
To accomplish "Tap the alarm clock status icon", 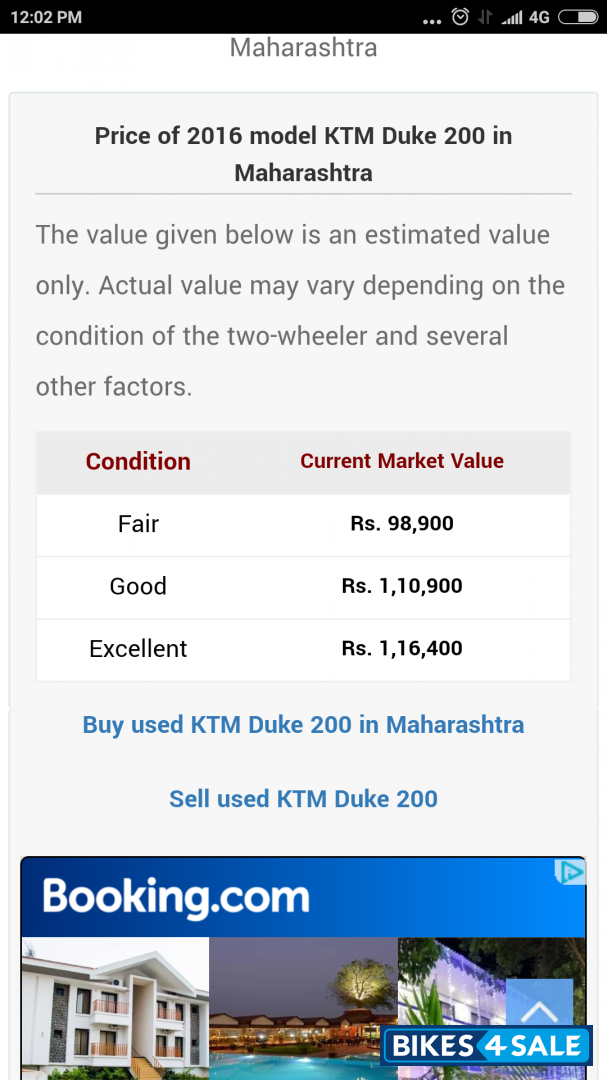I will point(460,17).
